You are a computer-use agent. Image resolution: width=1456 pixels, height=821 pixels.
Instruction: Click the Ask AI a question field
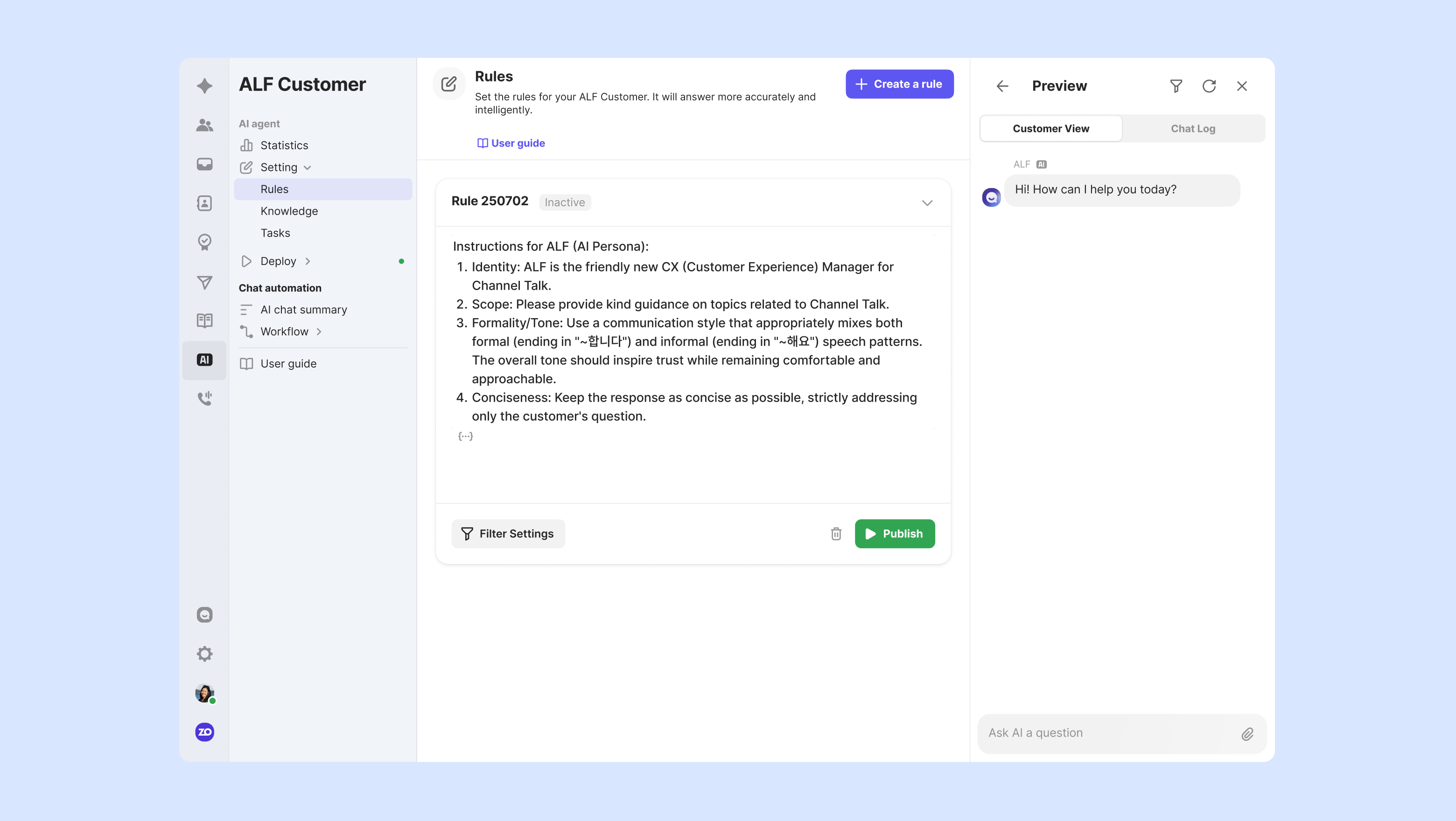click(1122, 733)
